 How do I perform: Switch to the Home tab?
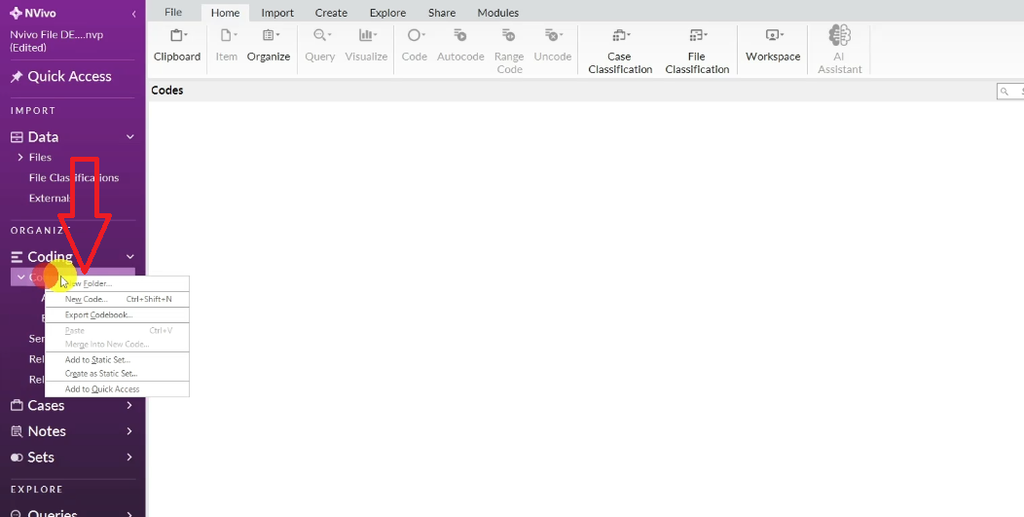[x=225, y=12]
